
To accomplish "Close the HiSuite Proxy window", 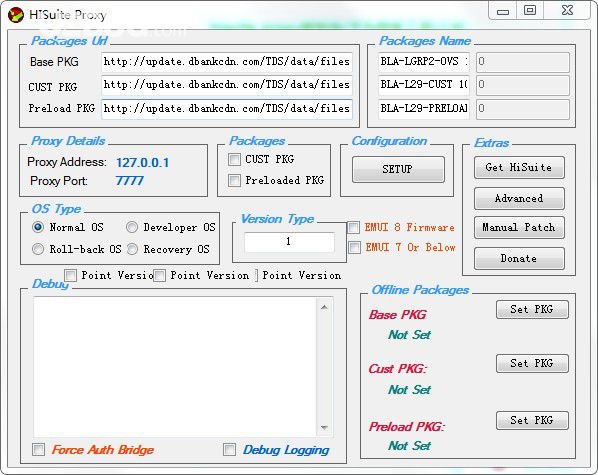I will coord(567,10).
